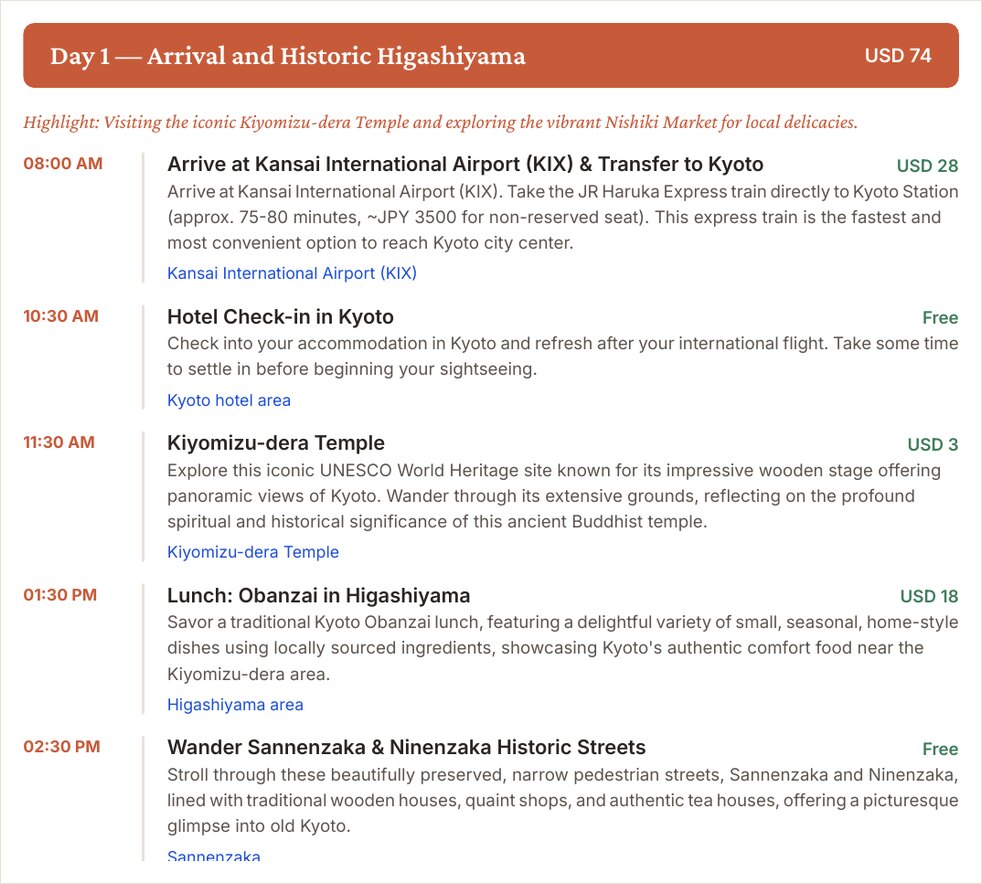
Task: Click the Hotel Check-in in Kyoto heading
Action: point(281,317)
